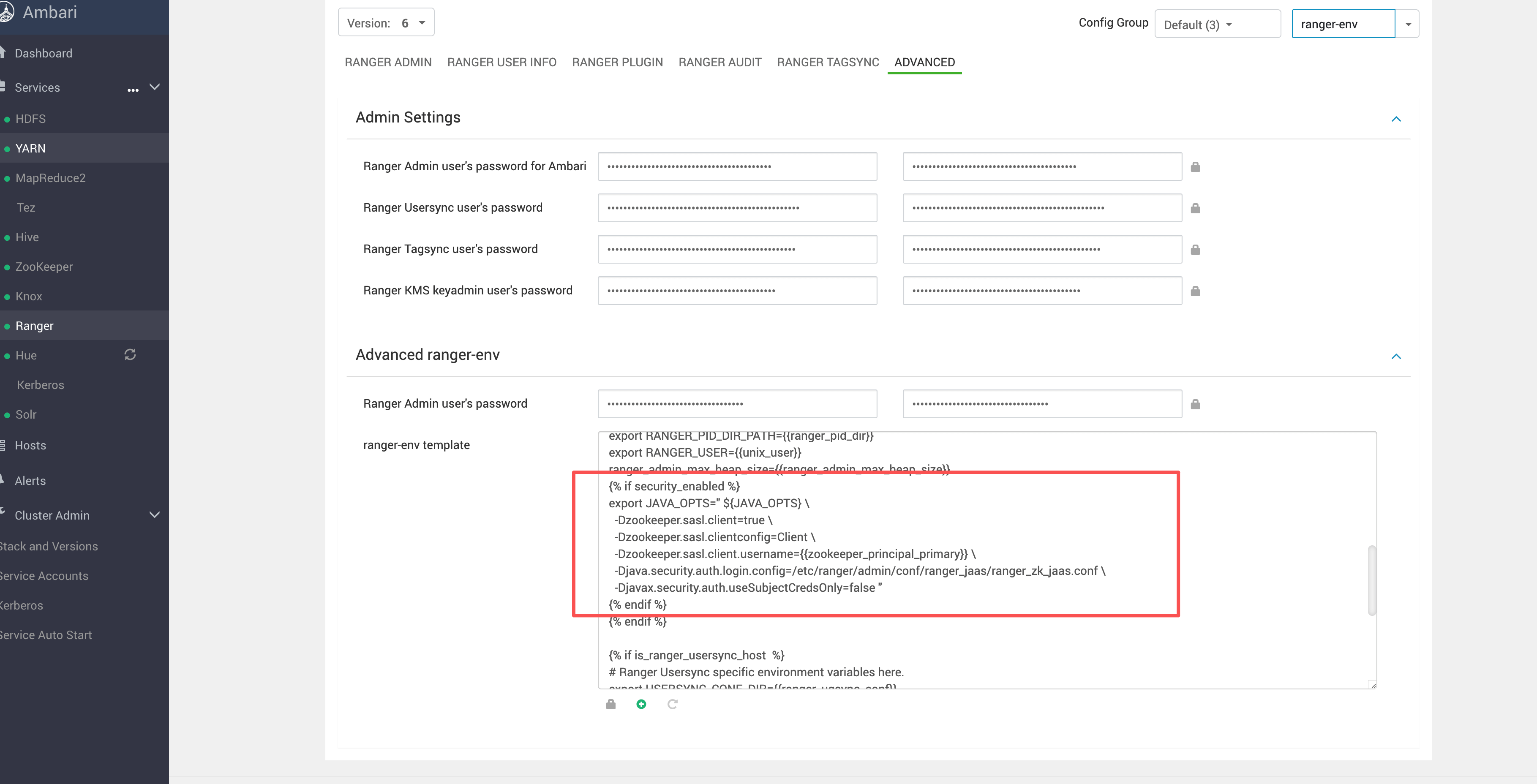
Task: Click the lock icon beside Ranger Usersync password
Action: click(1195, 208)
